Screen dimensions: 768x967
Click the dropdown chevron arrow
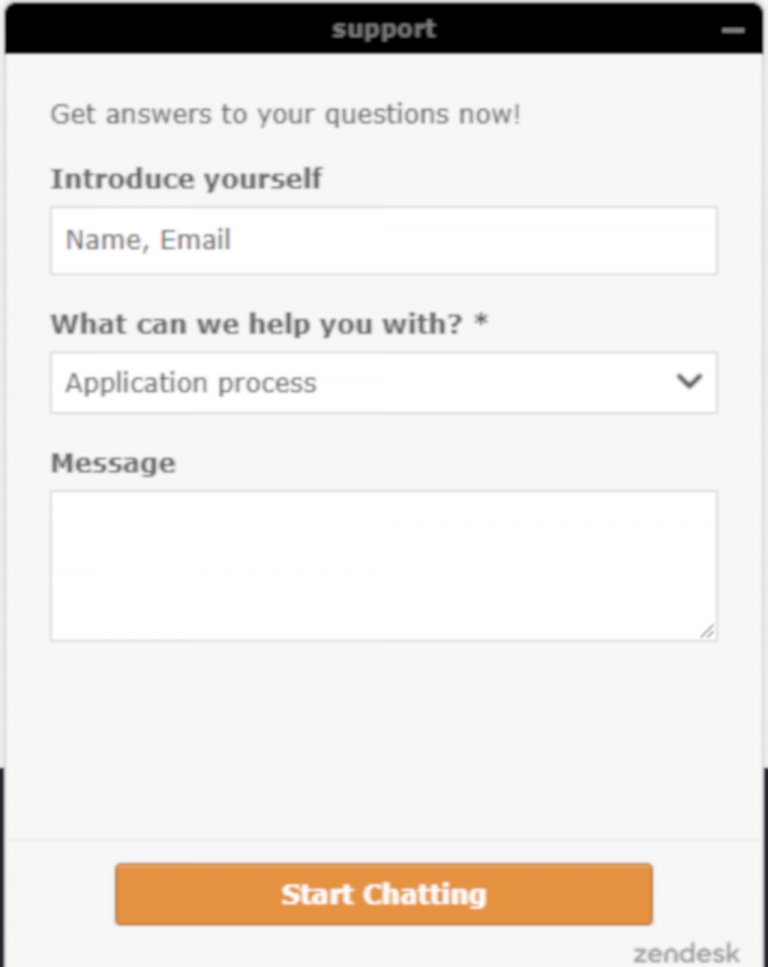click(689, 382)
